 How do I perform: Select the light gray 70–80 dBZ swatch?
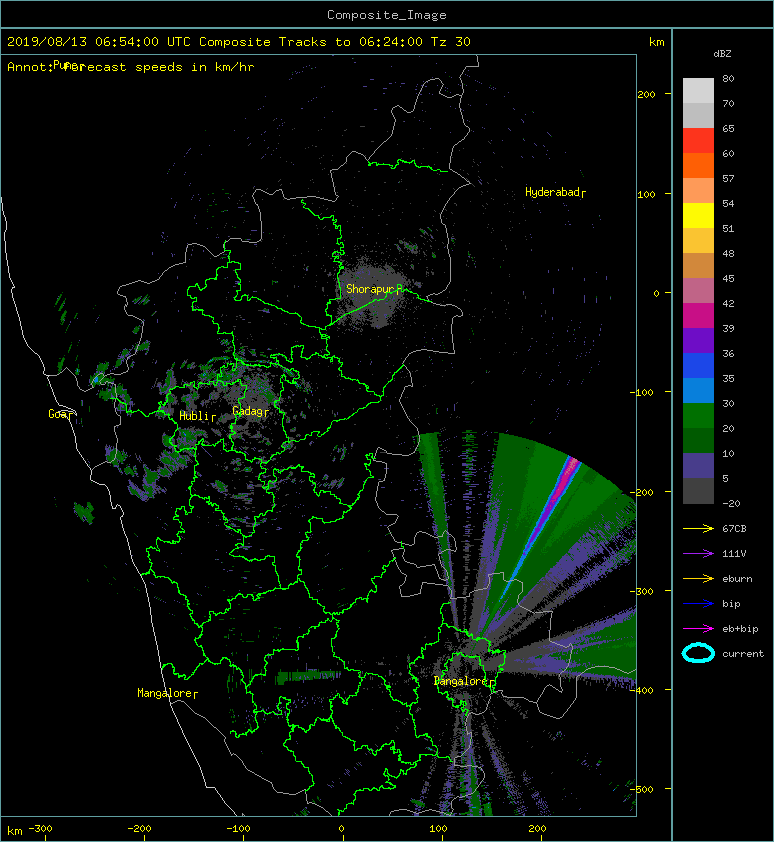tap(698, 90)
